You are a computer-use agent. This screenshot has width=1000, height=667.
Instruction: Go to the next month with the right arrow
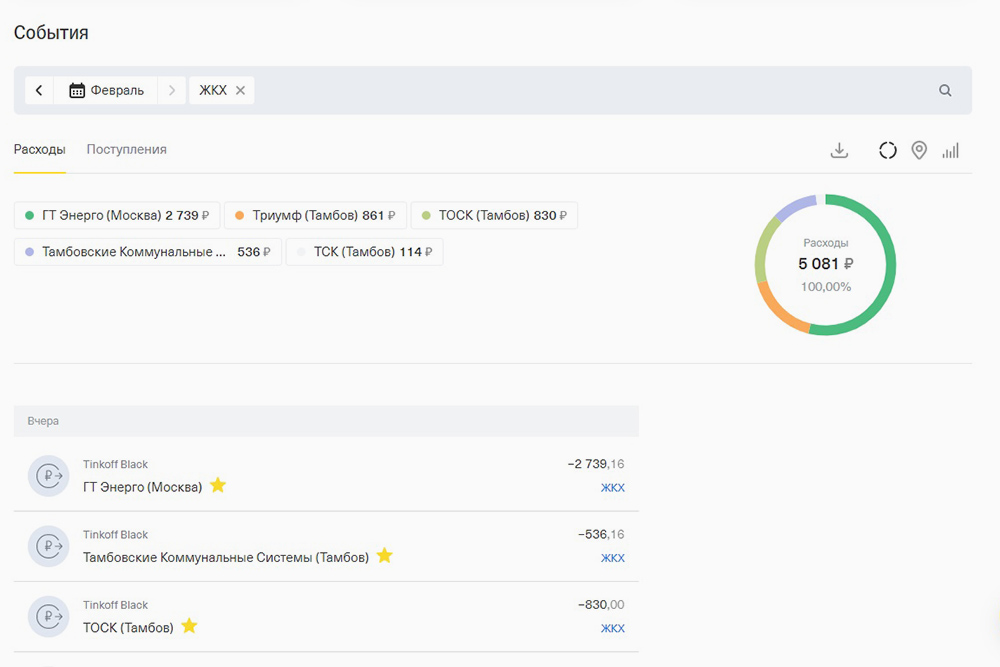click(x=172, y=91)
